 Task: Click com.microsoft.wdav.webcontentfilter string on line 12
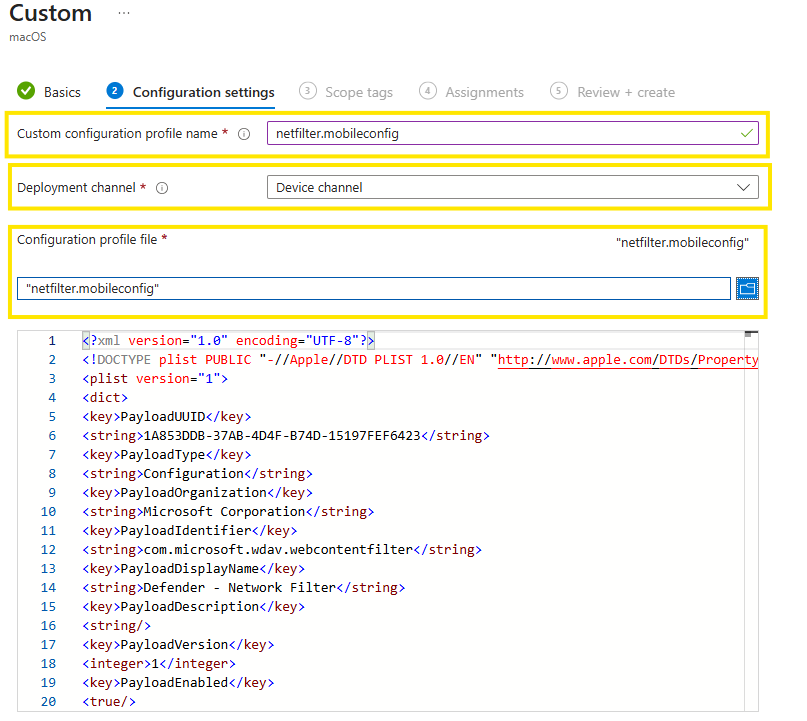tap(282, 550)
